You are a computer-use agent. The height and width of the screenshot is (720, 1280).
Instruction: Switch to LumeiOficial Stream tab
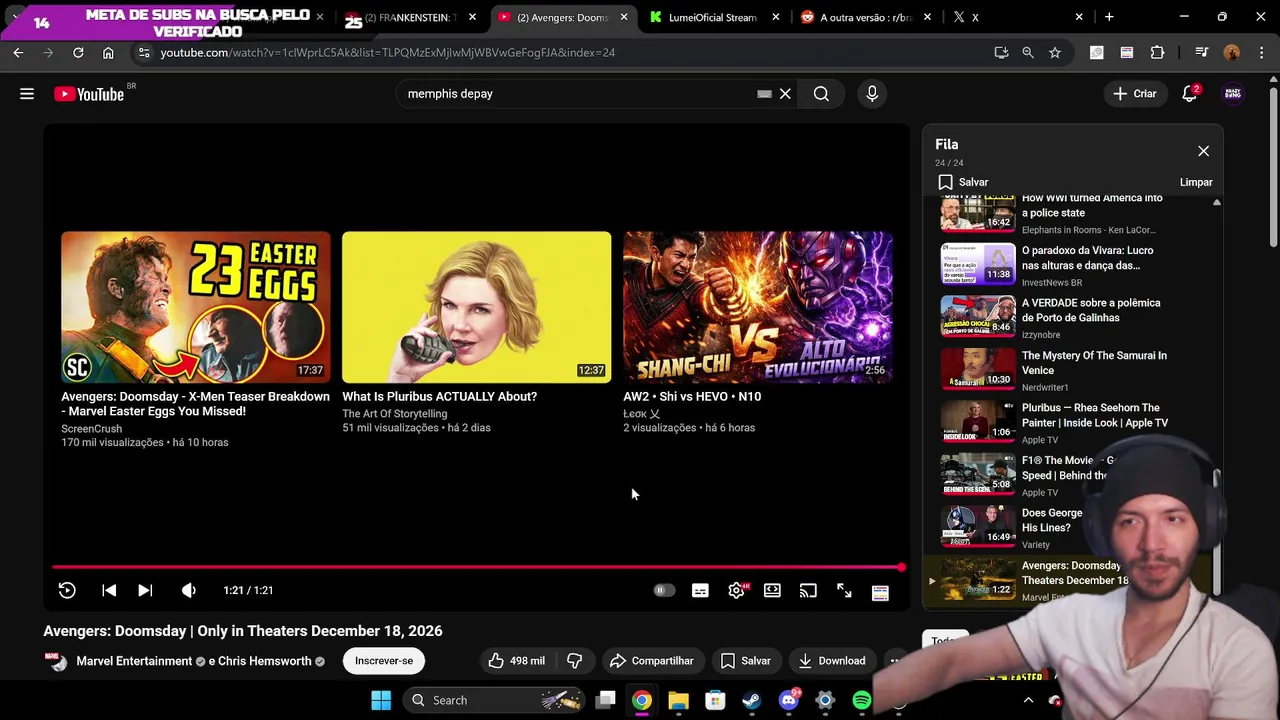[x=712, y=17]
